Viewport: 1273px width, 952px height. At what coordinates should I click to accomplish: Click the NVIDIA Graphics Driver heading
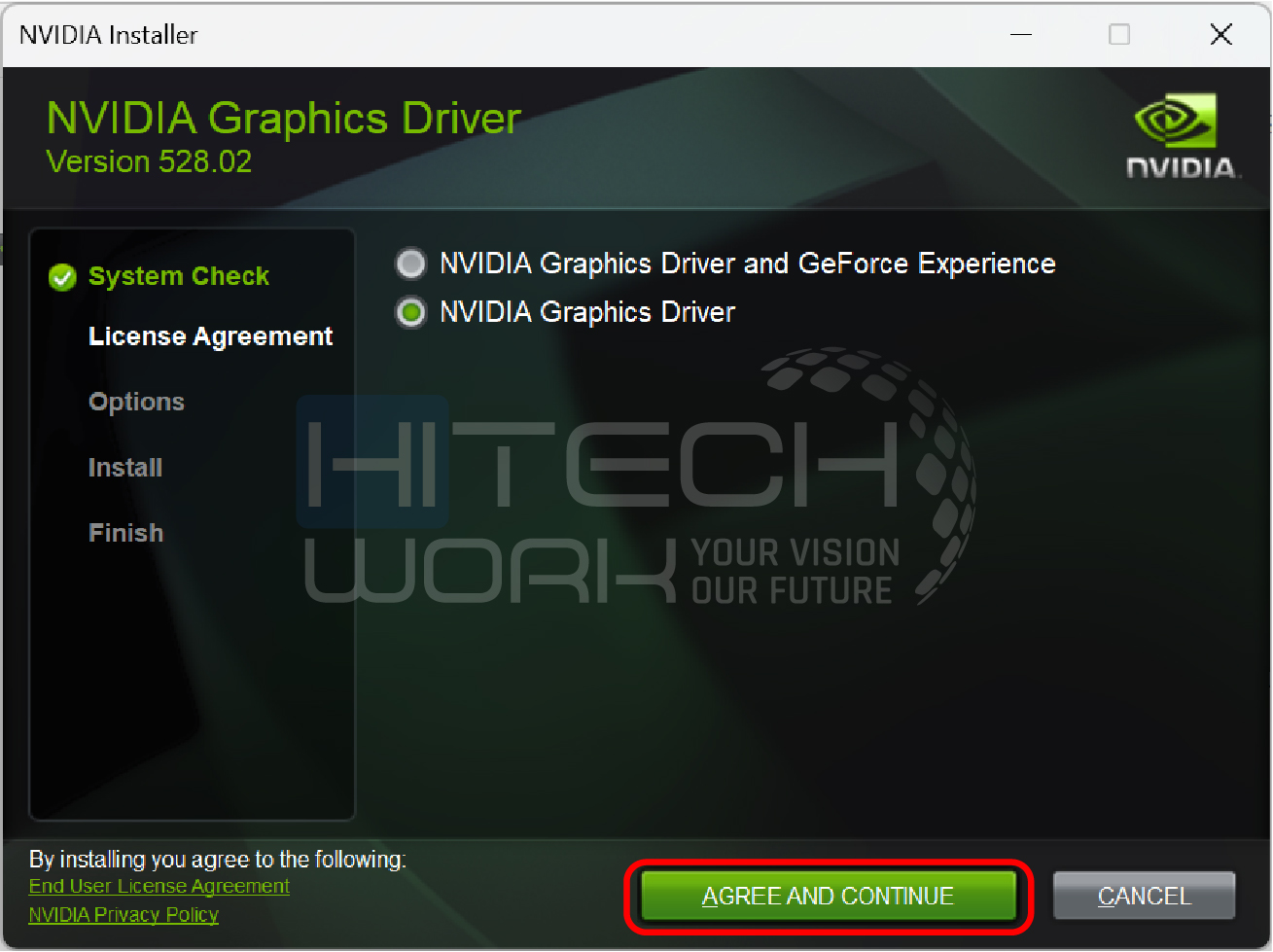(x=284, y=119)
